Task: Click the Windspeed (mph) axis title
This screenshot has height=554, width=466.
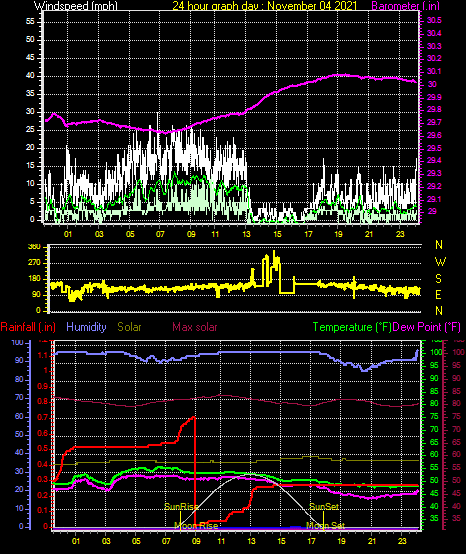Action: [x=76, y=6]
